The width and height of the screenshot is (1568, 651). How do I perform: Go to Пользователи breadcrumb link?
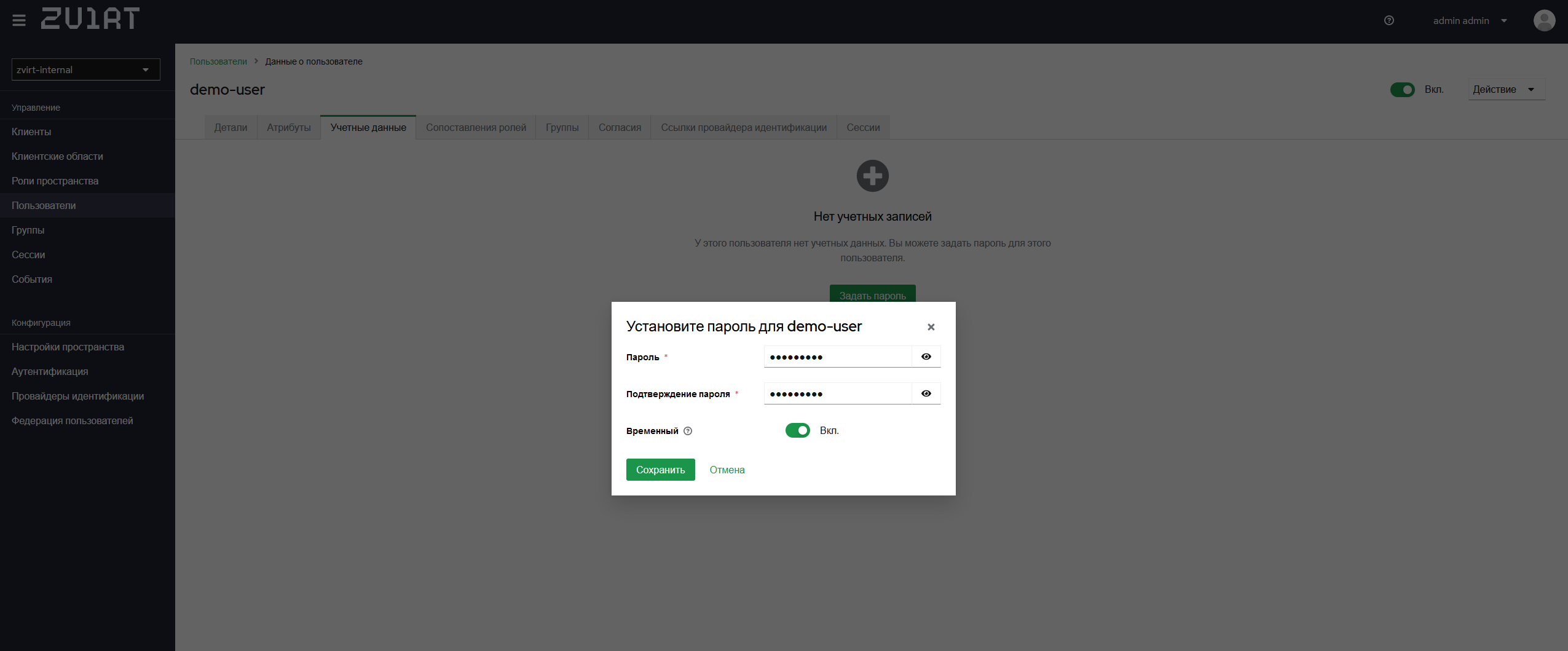tap(218, 61)
